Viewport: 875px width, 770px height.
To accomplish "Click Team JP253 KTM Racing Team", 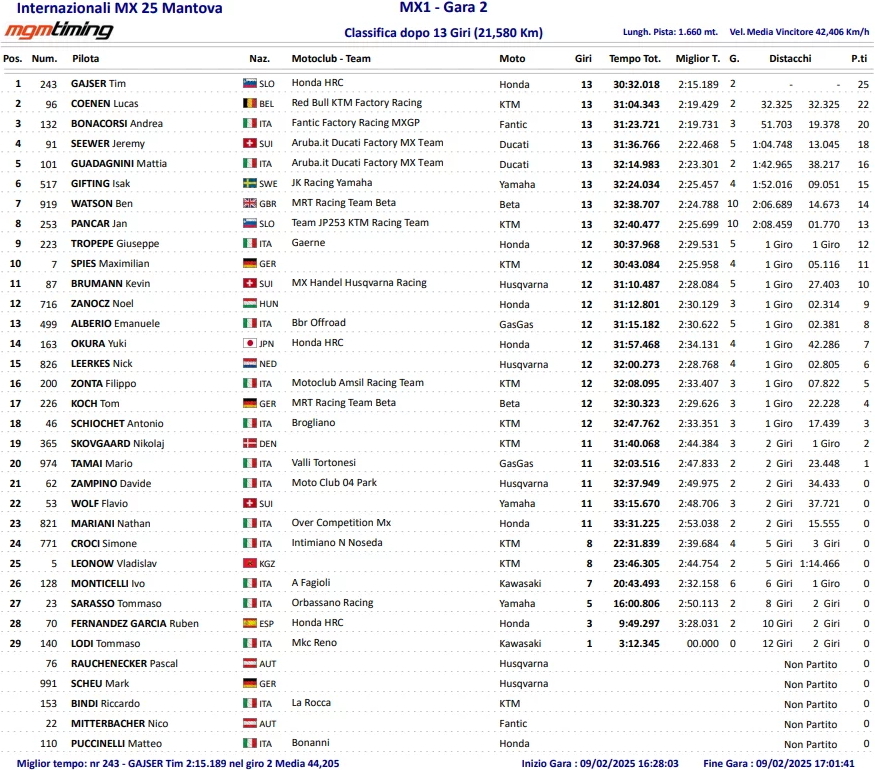I will coord(360,223).
